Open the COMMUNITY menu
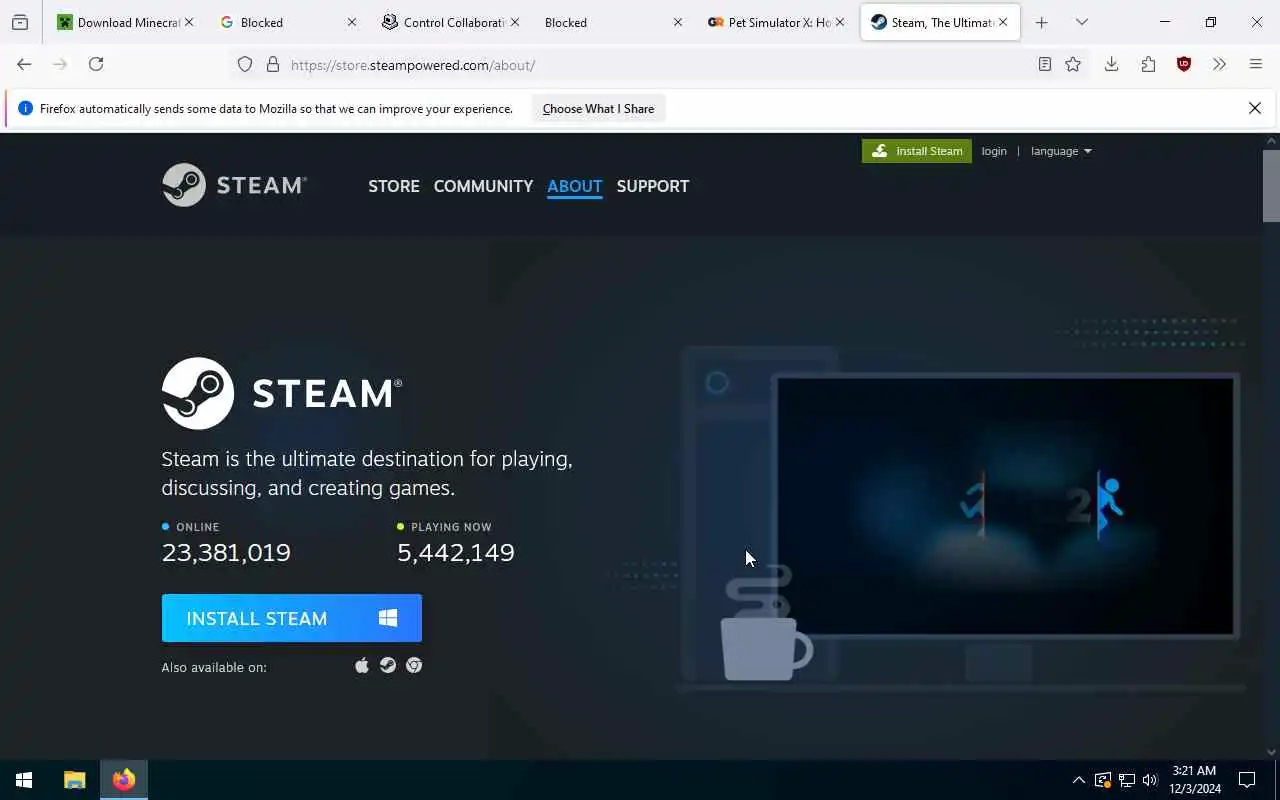 pos(483,186)
